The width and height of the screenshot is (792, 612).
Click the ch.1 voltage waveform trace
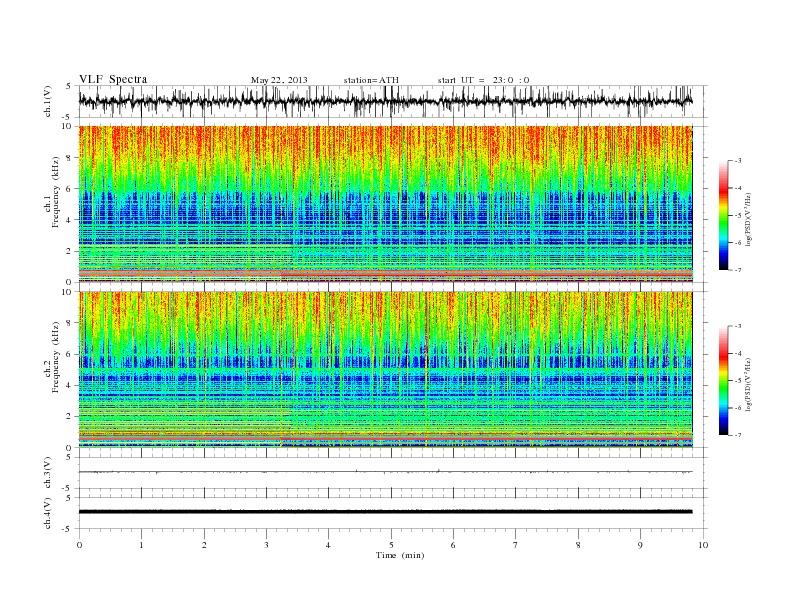[385, 101]
